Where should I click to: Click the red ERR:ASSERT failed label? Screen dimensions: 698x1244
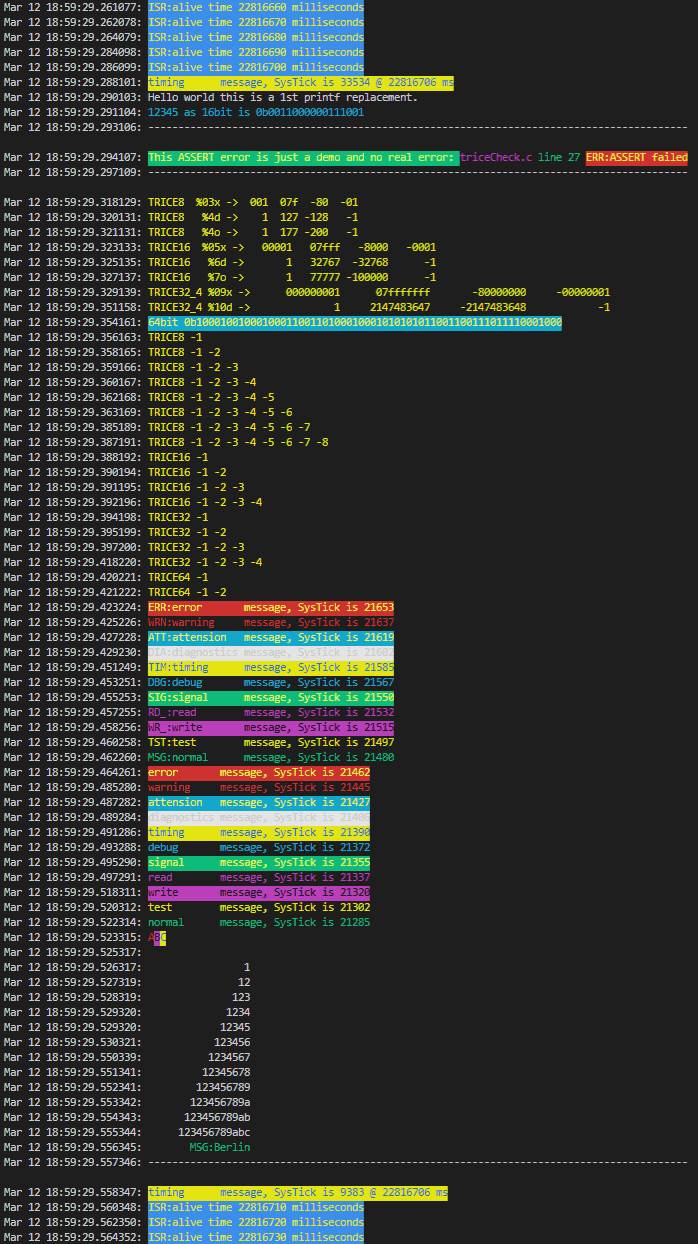click(637, 157)
